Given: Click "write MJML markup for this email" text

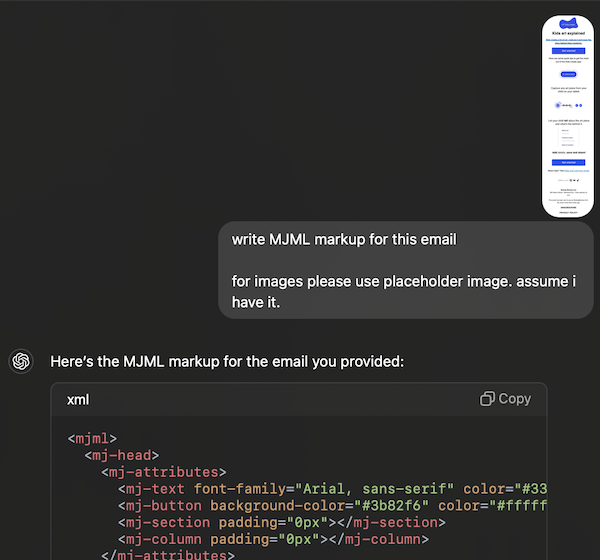Looking at the screenshot, I should tap(344, 240).
